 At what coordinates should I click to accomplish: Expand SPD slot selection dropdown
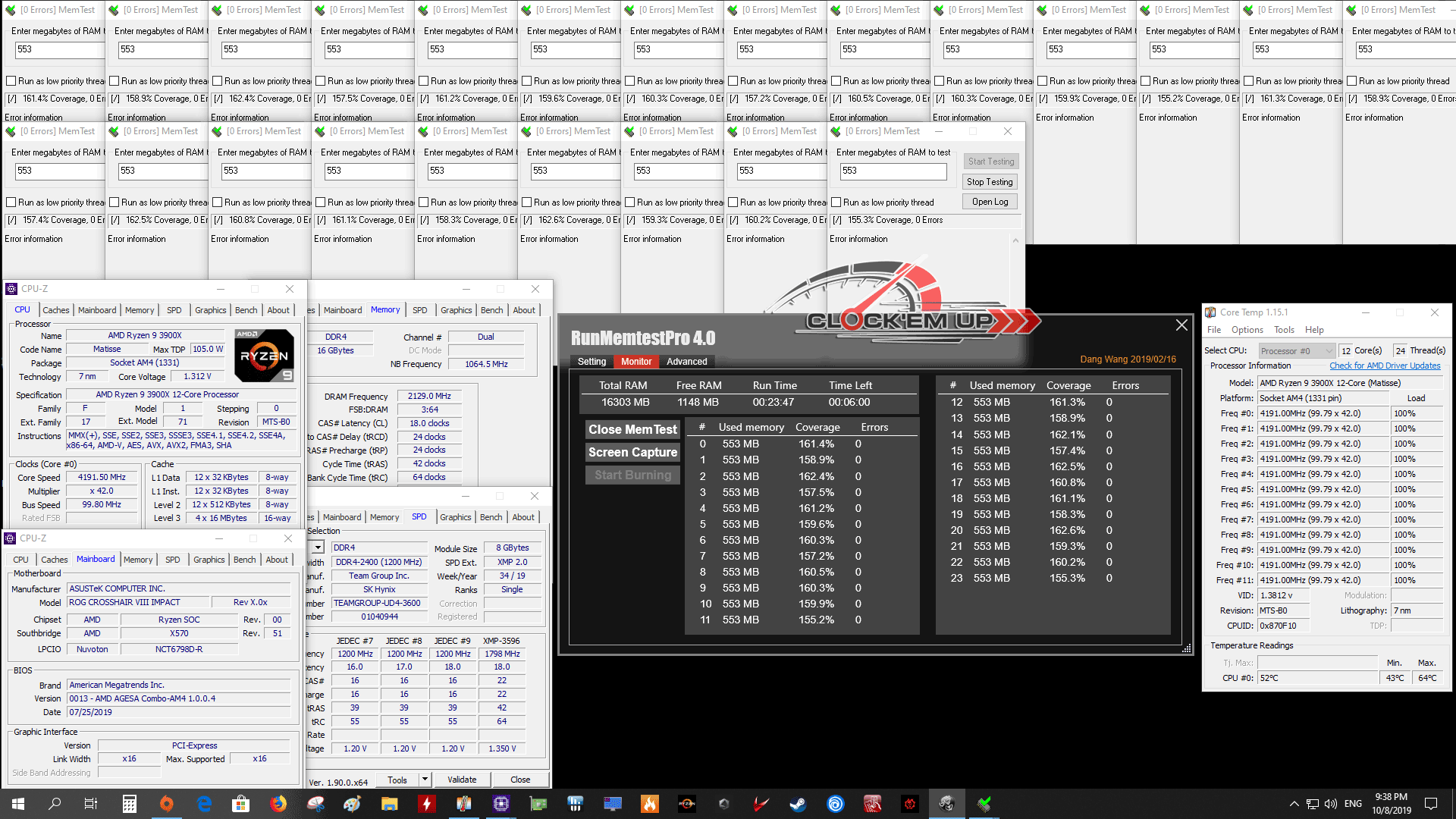tap(318, 548)
